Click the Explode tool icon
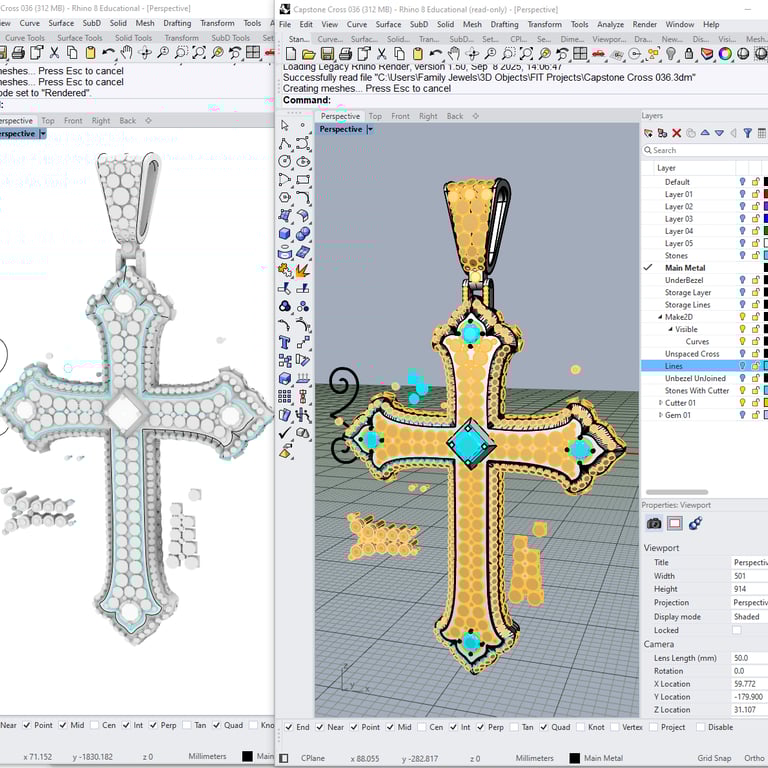 pos(303,270)
